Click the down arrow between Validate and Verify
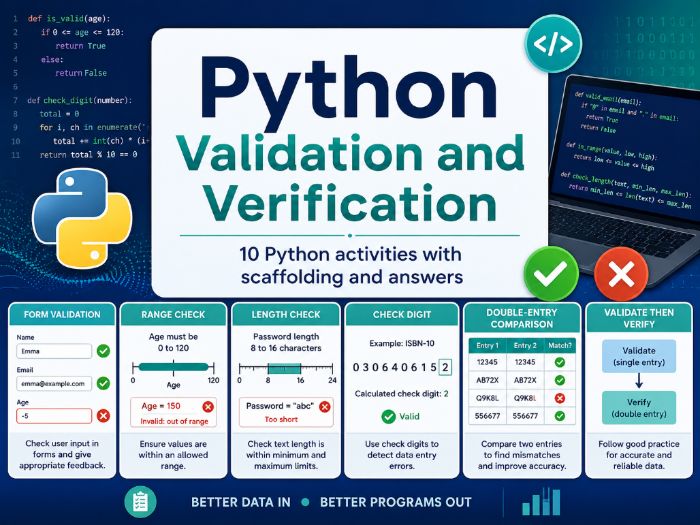The image size is (700, 525). [x=639, y=381]
